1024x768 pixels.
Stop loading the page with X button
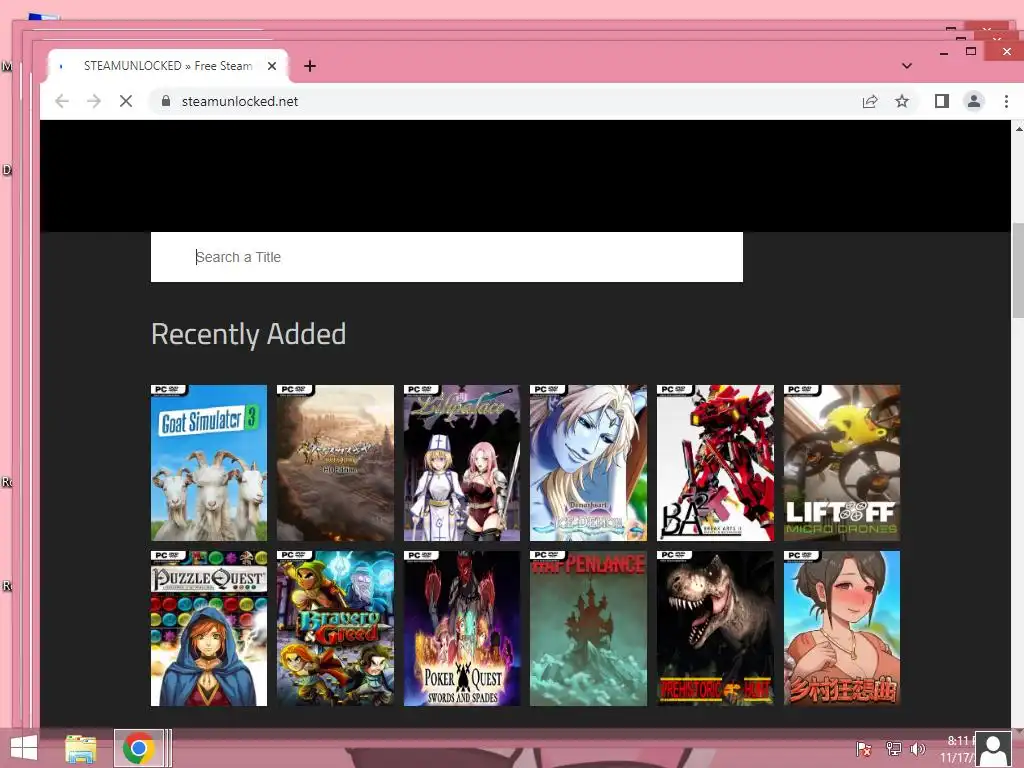coord(126,101)
